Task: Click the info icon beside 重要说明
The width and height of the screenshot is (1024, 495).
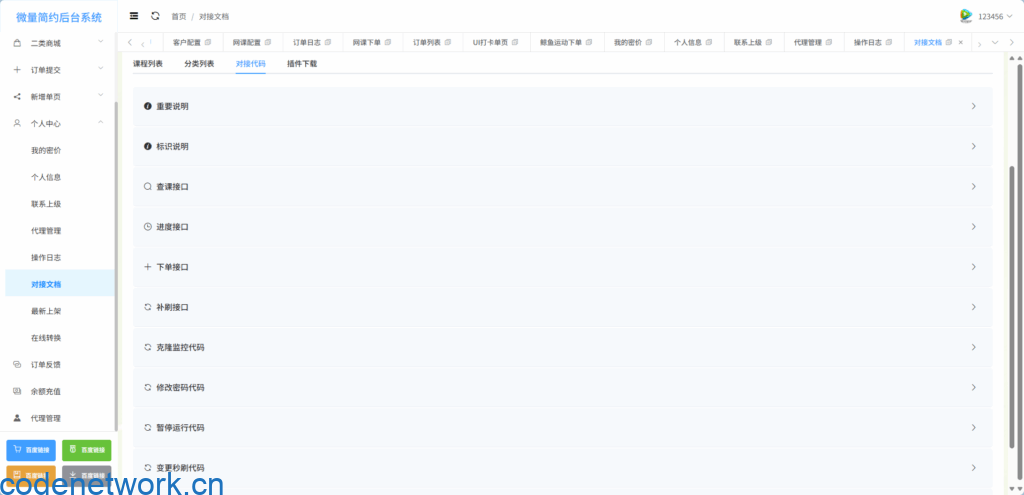Action: (148, 106)
